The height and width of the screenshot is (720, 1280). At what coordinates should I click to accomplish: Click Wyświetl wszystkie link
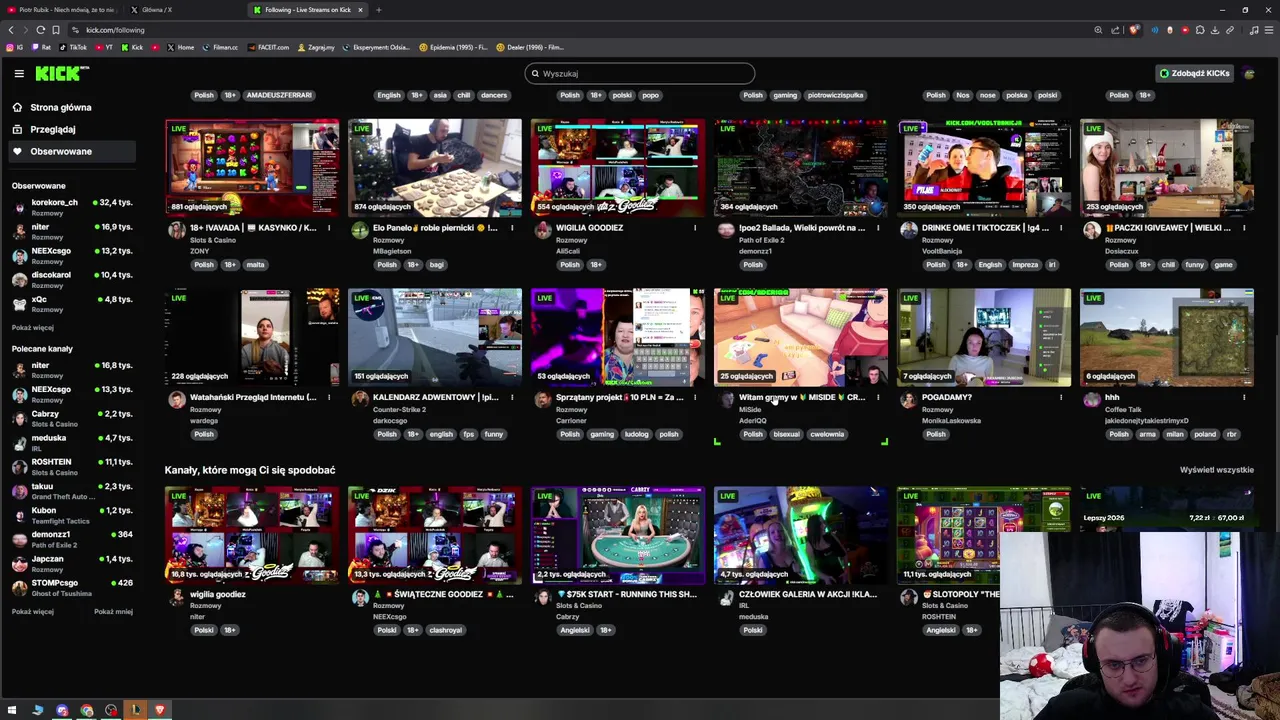coord(1216,470)
